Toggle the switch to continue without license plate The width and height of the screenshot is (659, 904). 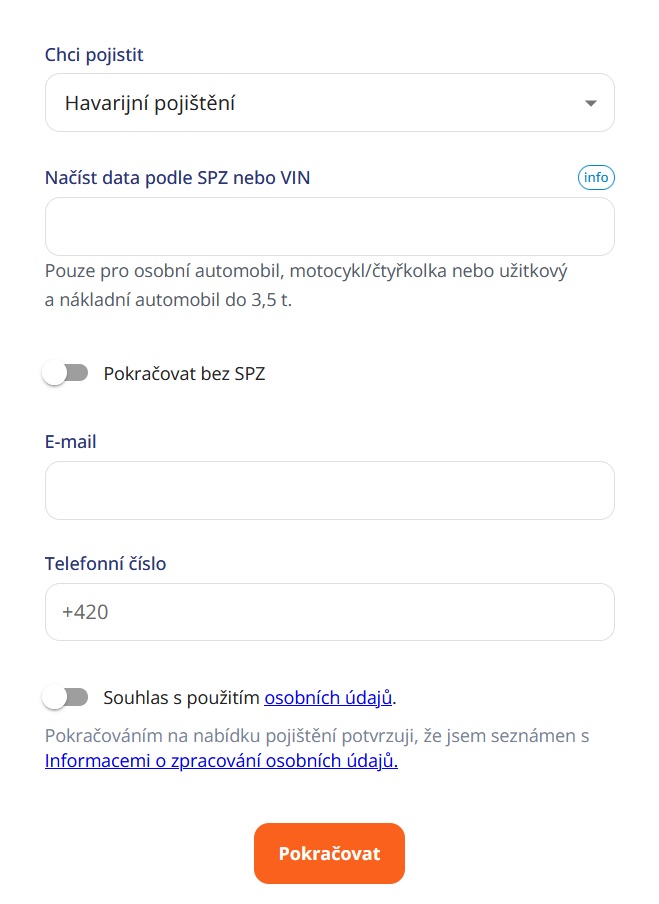(x=66, y=371)
